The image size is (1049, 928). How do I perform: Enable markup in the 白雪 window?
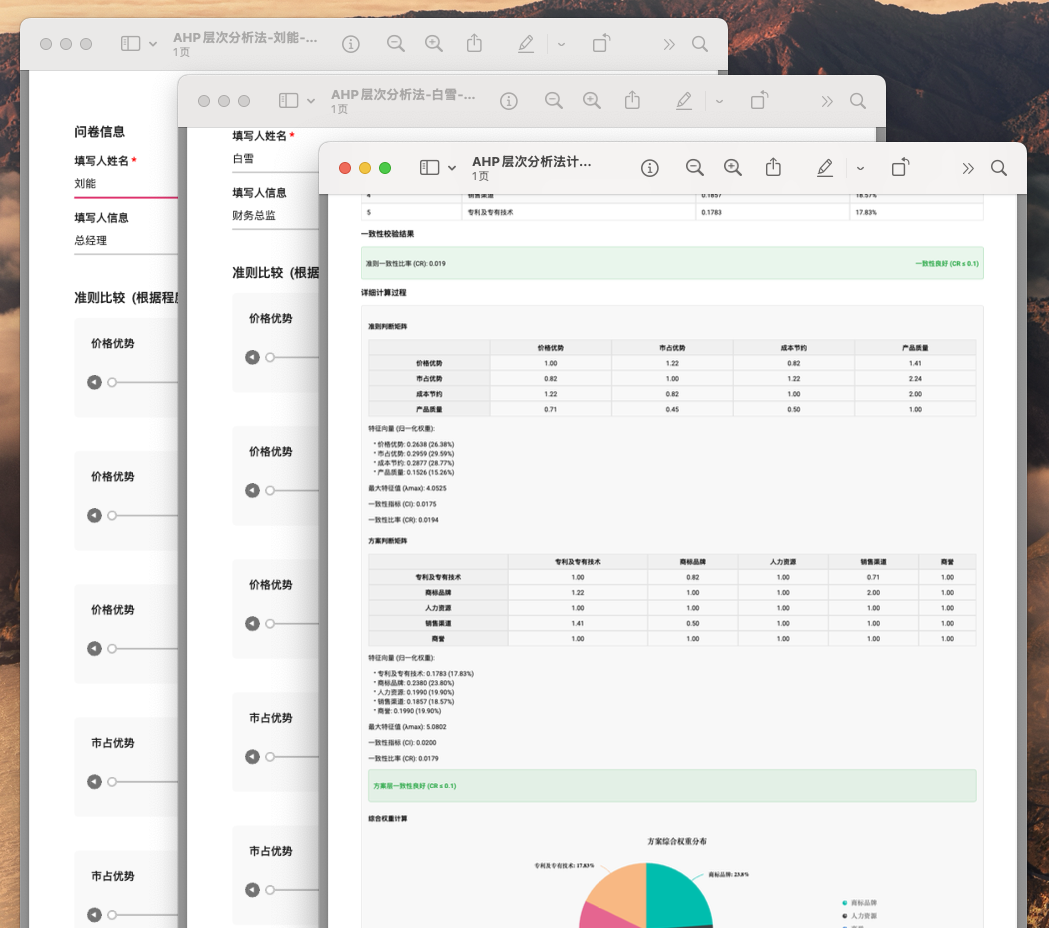684,101
